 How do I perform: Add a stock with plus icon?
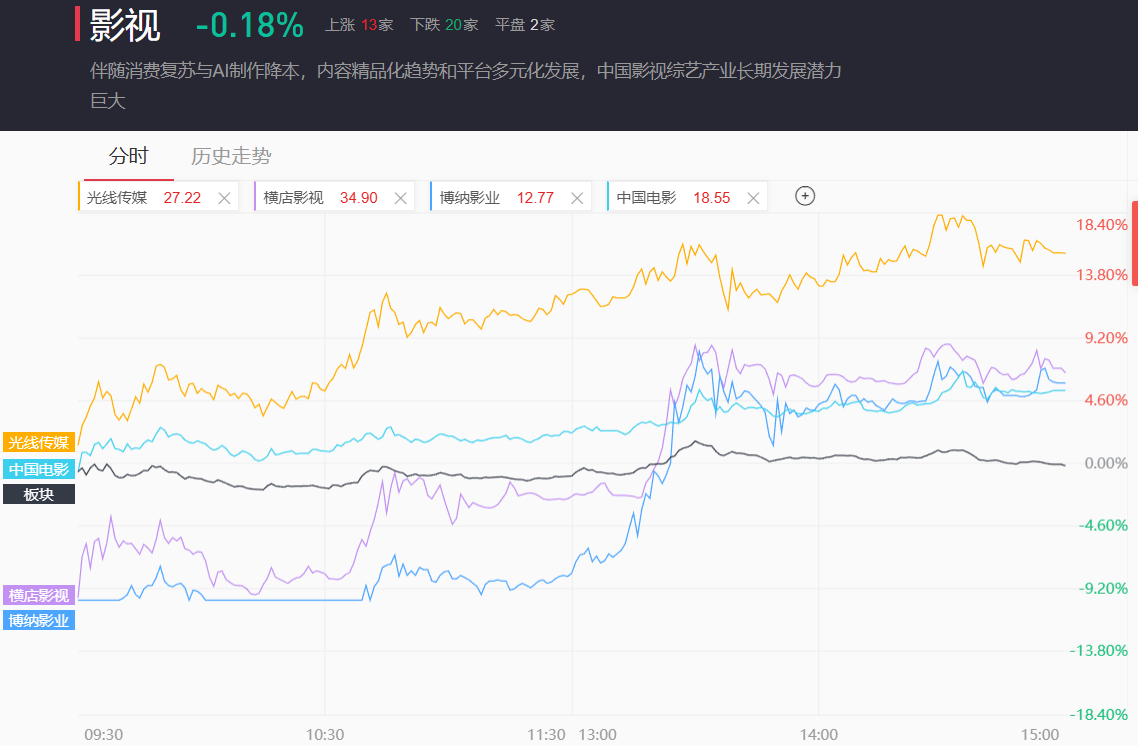[x=805, y=196]
